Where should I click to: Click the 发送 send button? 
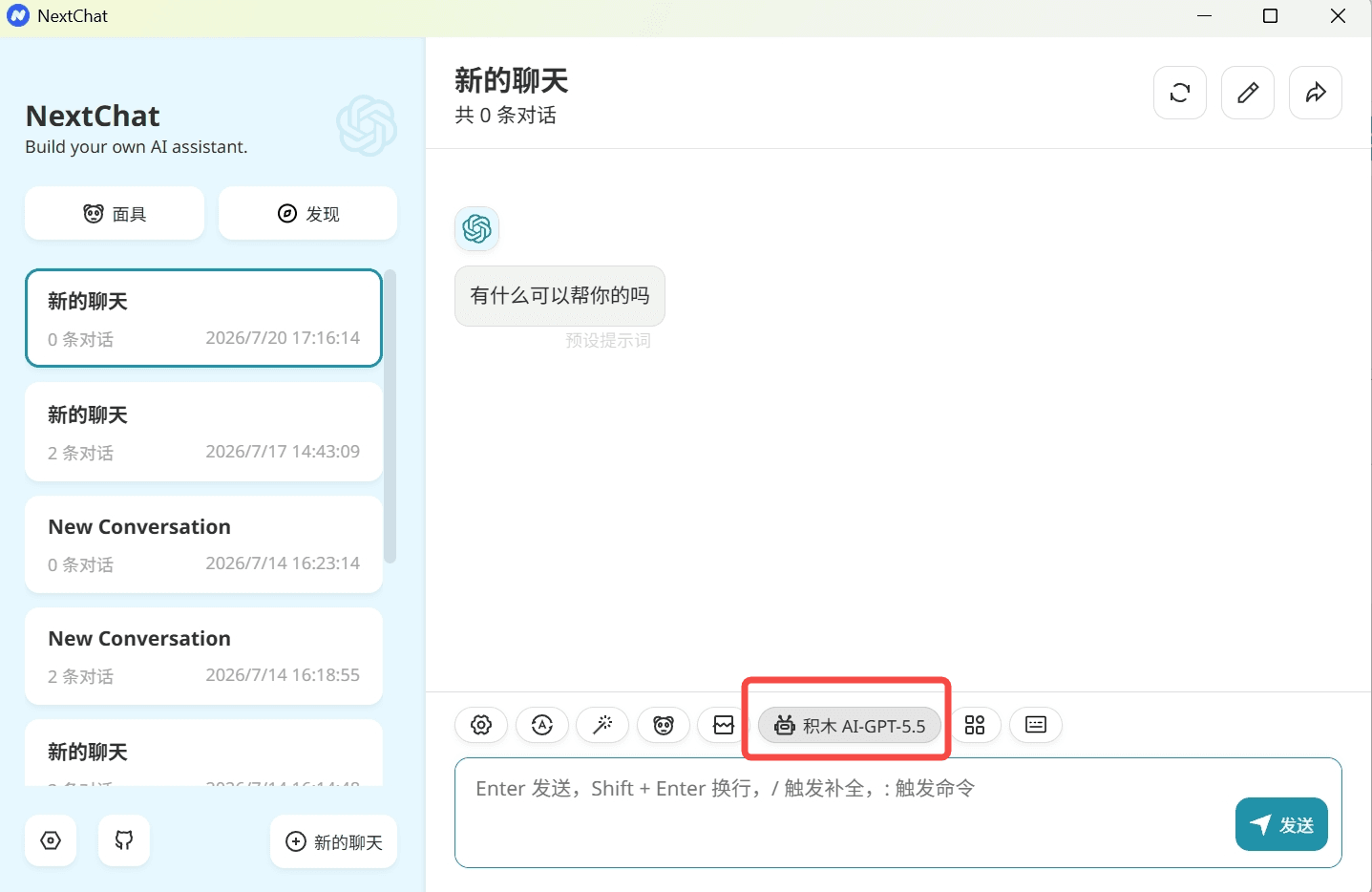coord(1281,824)
